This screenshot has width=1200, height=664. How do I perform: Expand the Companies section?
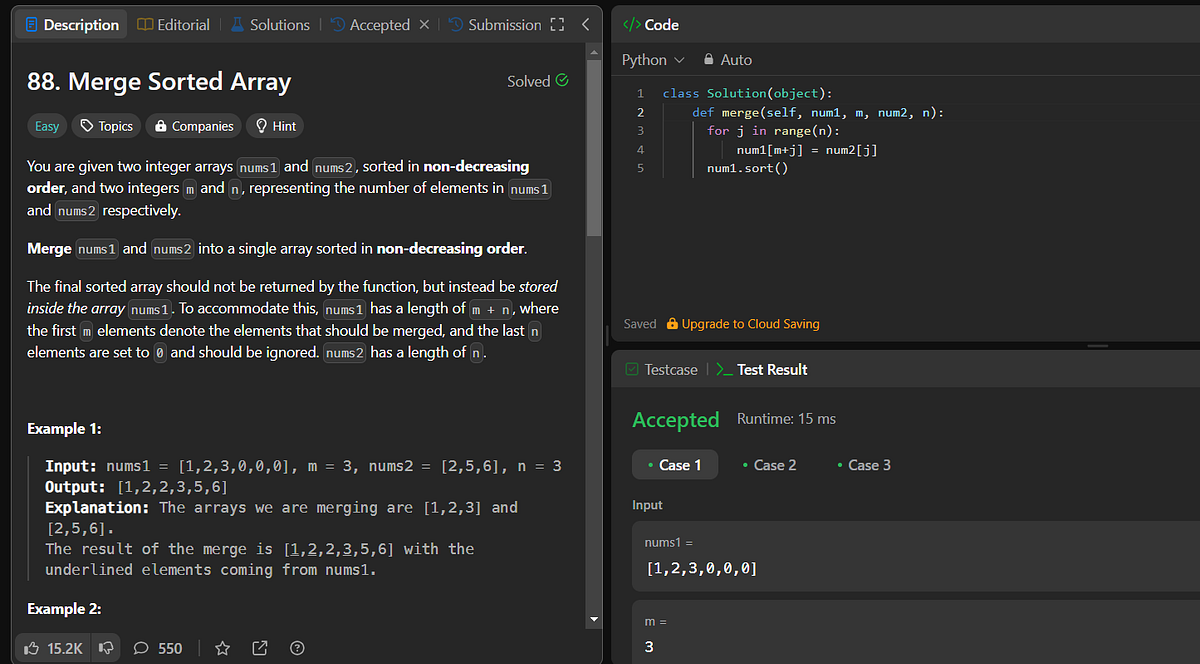(x=193, y=125)
